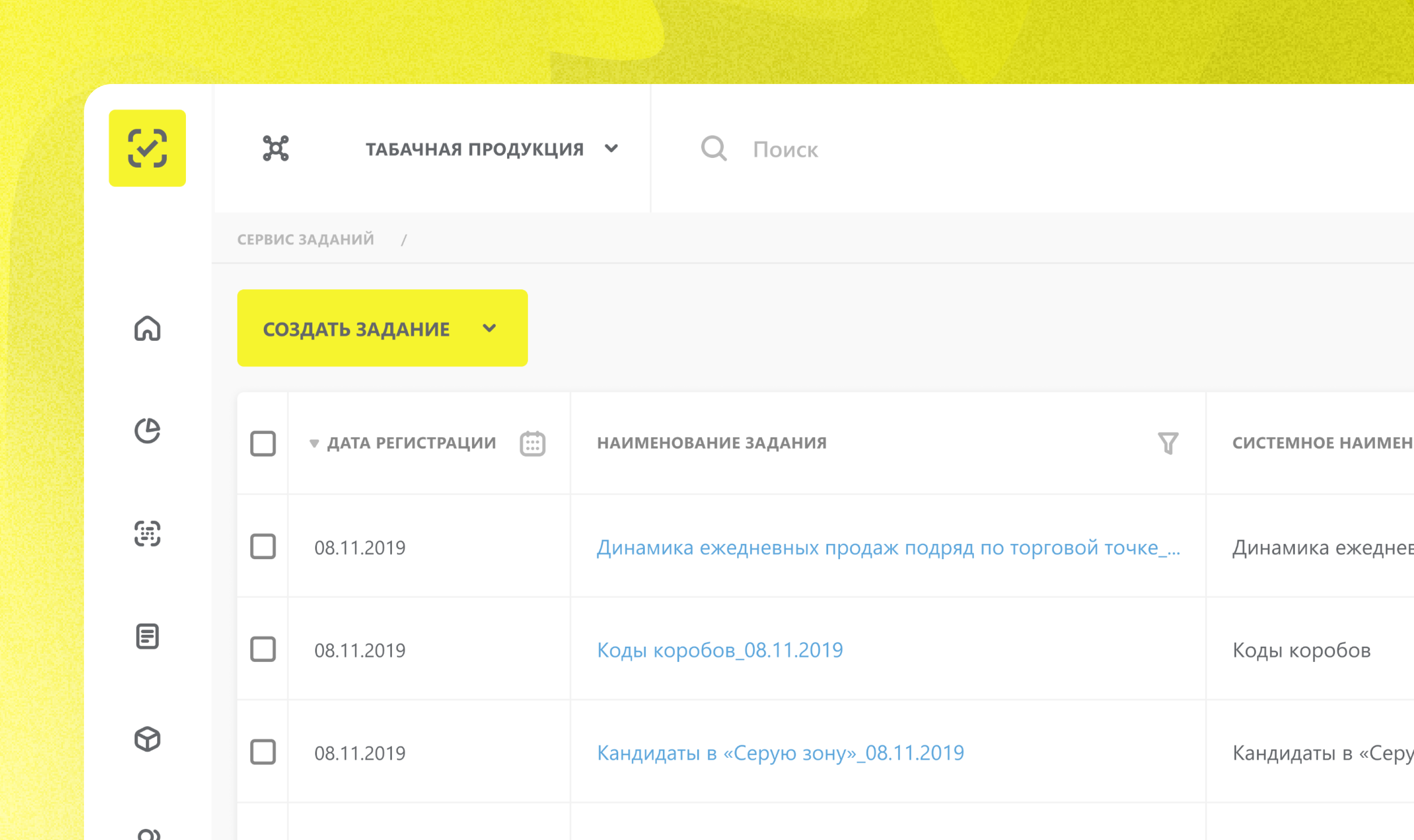
Task: Click the system name cell Динамика ежеднев
Action: 1323,548
